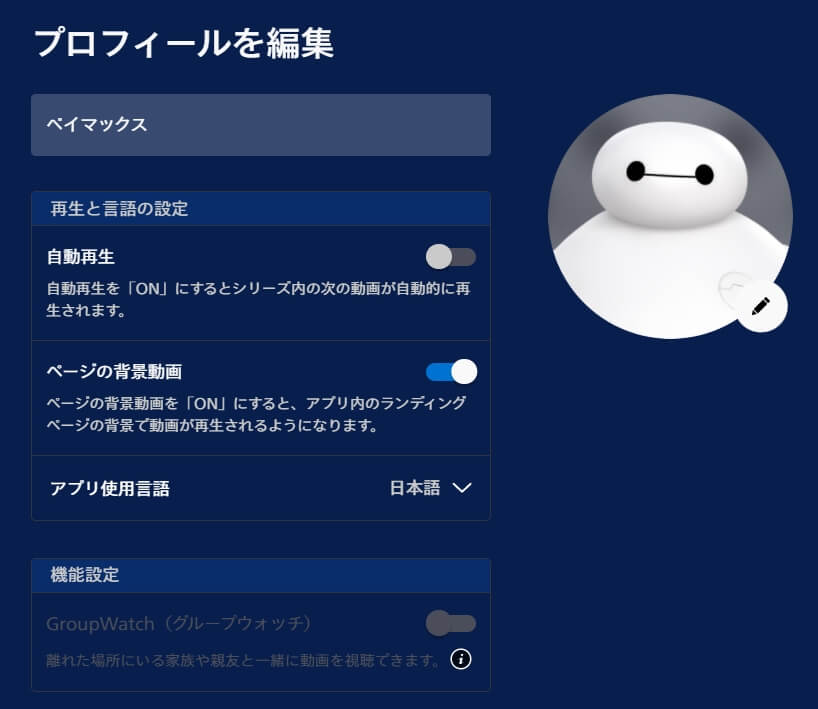818x709 pixels.
Task: Open the GroupWatch info icon
Action: 461,659
